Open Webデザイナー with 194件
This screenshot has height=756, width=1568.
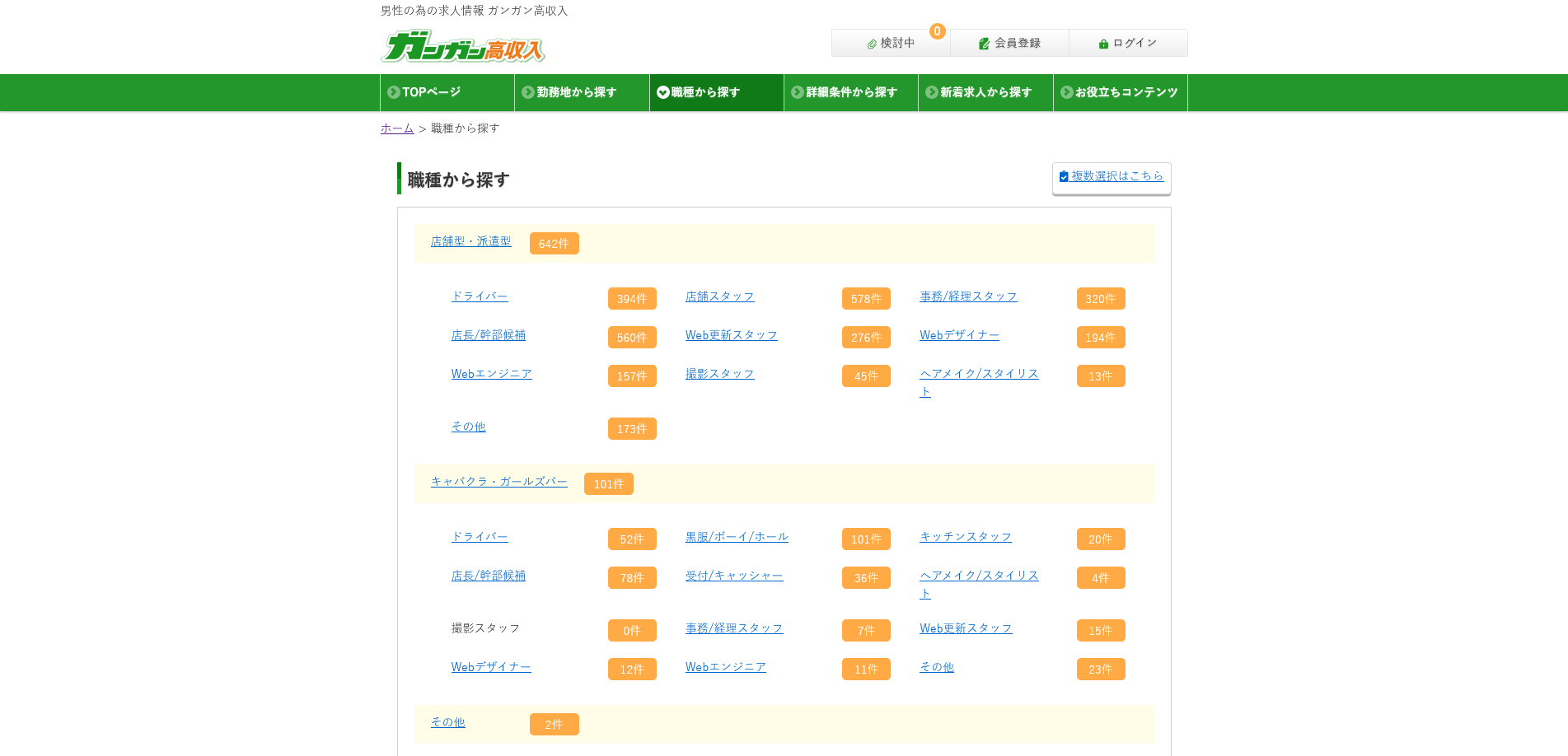[x=959, y=335]
